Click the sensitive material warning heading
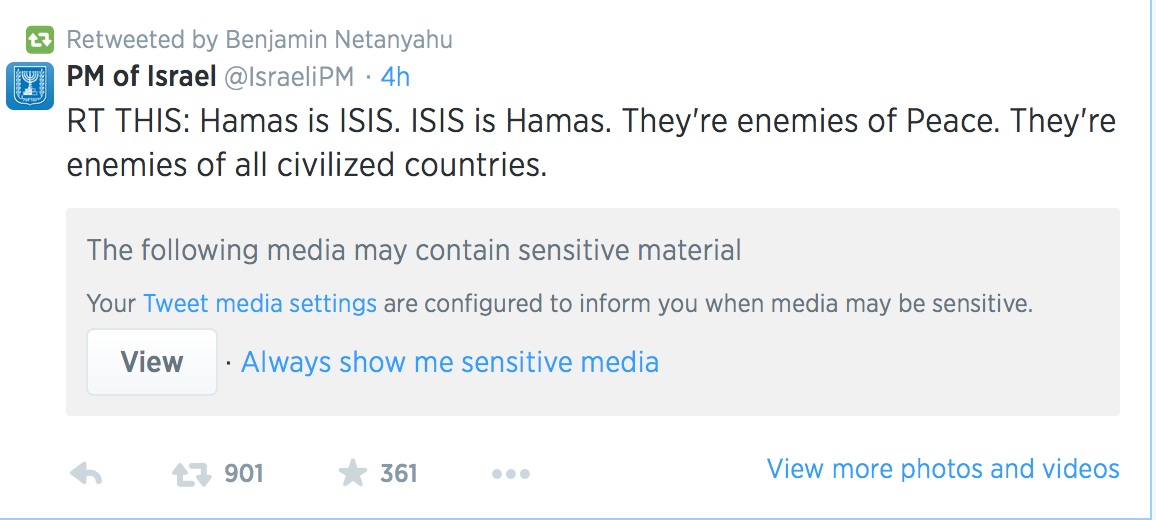Image resolution: width=1156 pixels, height=520 pixels. pos(414,249)
